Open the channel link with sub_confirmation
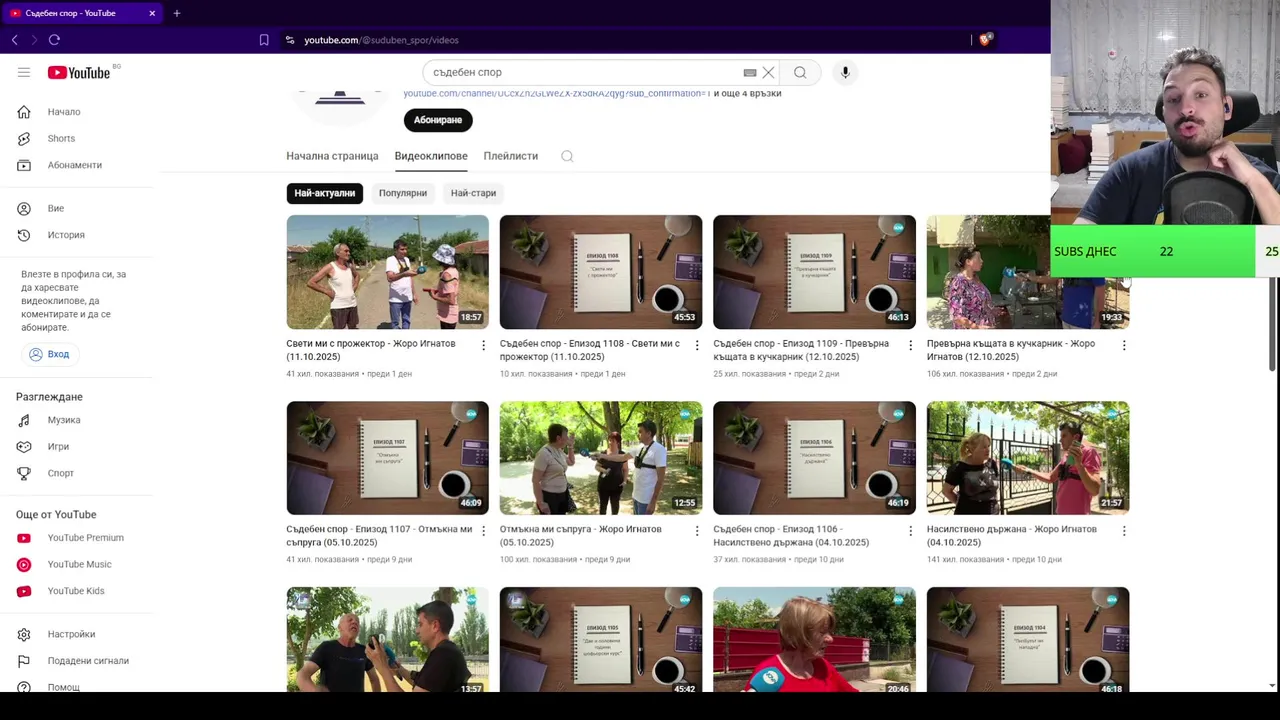Image resolution: width=1280 pixels, height=720 pixels. pyautogui.click(x=557, y=93)
